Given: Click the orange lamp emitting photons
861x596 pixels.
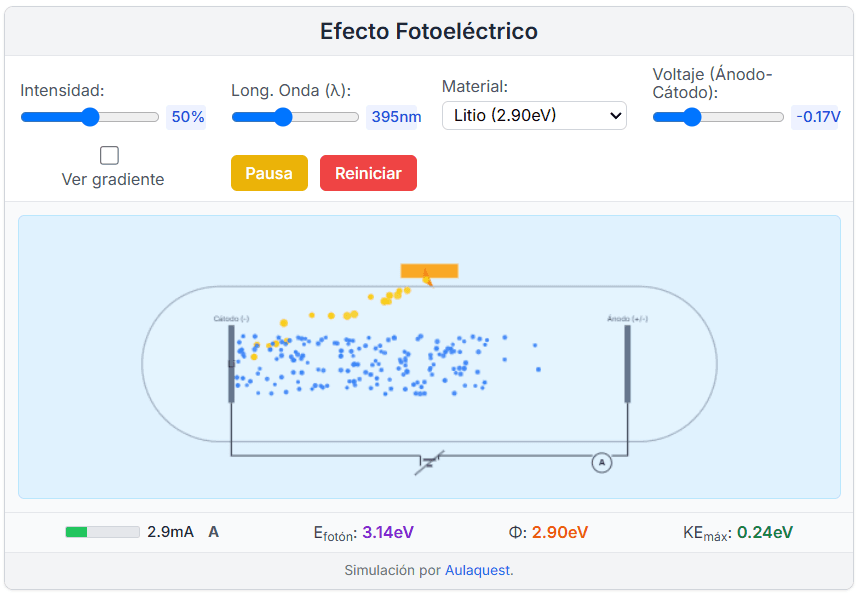Looking at the screenshot, I should click(x=428, y=269).
